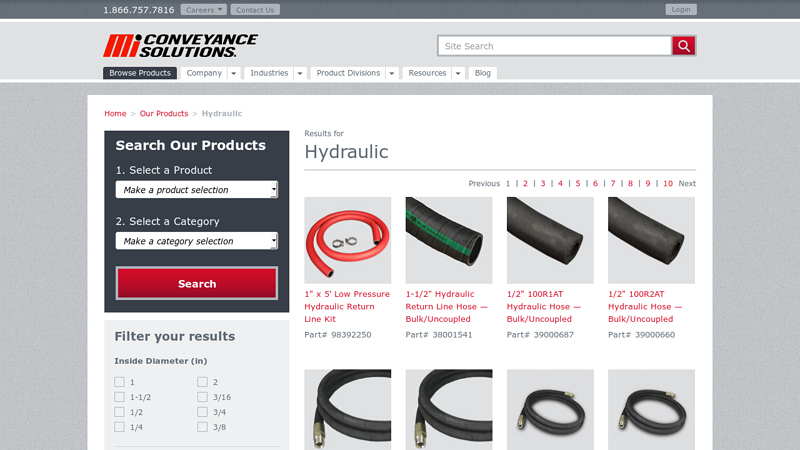Open '1" x 5' Low Pressure Hydraulic Return Line Kit' link
This screenshot has width=800, height=450.
click(x=347, y=306)
